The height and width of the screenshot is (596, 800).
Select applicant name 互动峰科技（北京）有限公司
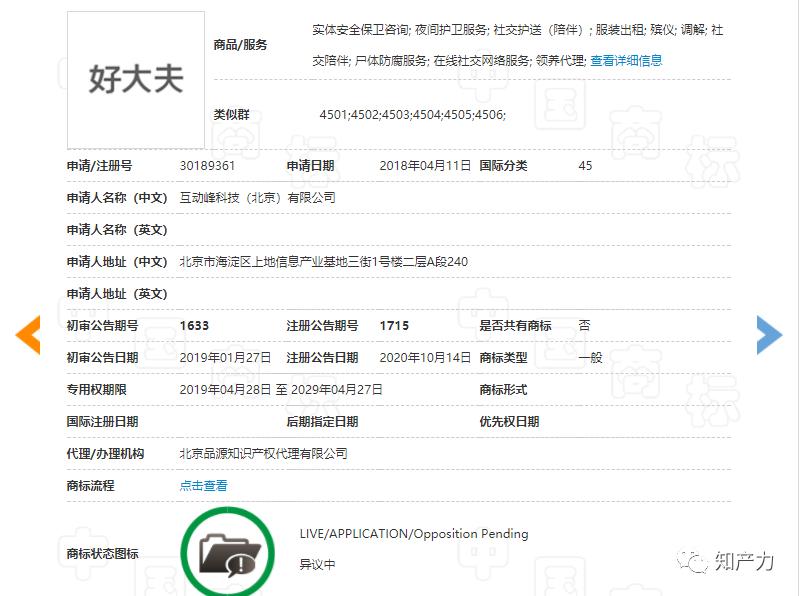tap(258, 198)
